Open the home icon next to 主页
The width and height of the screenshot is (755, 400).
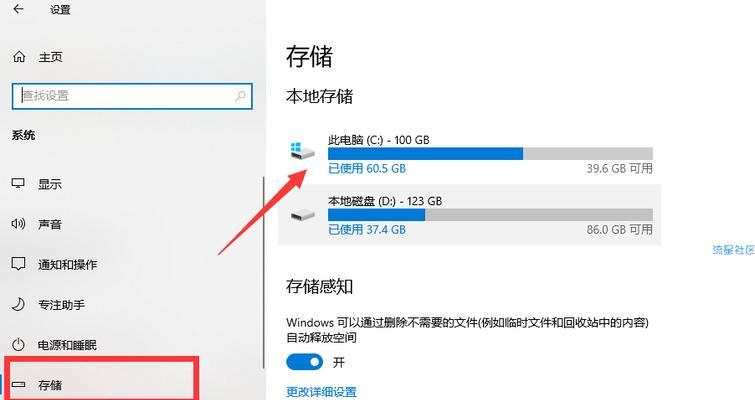[19, 57]
